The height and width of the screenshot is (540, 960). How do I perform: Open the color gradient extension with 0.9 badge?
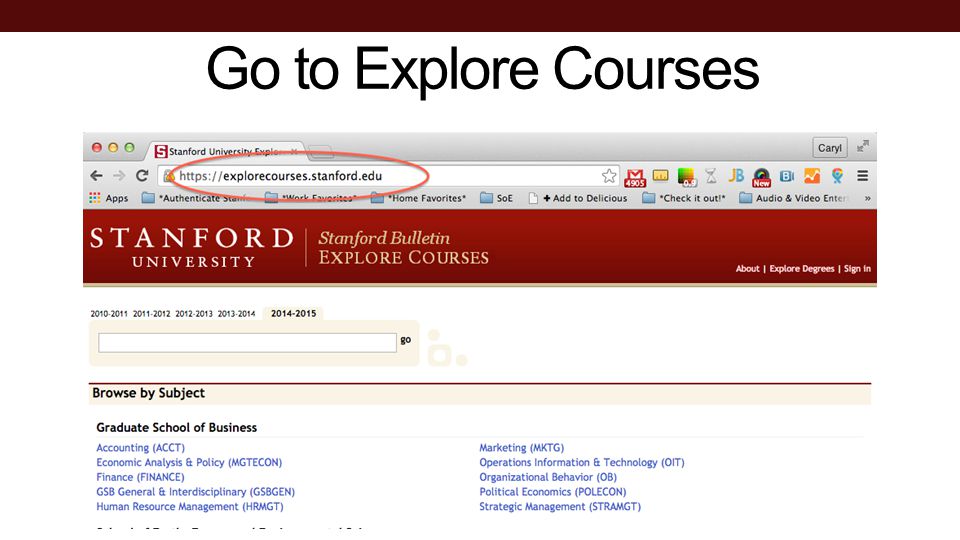pos(687,177)
